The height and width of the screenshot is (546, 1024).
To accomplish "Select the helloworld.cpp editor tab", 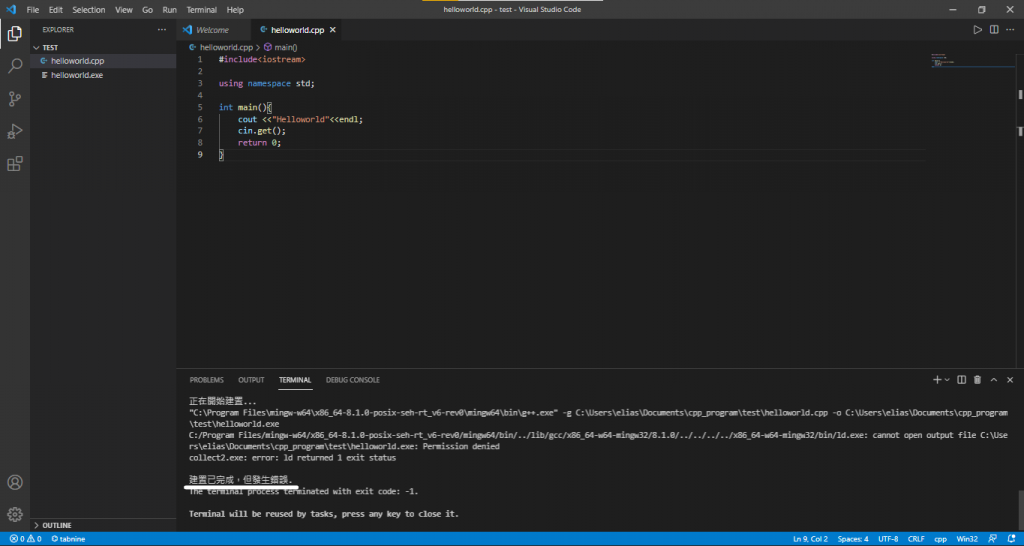I will [296, 30].
